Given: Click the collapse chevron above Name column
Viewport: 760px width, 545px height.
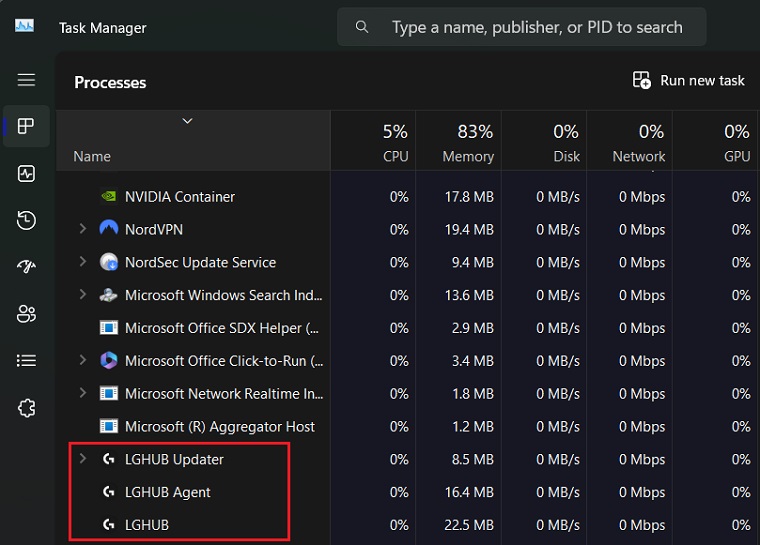Looking at the screenshot, I should point(187,121).
